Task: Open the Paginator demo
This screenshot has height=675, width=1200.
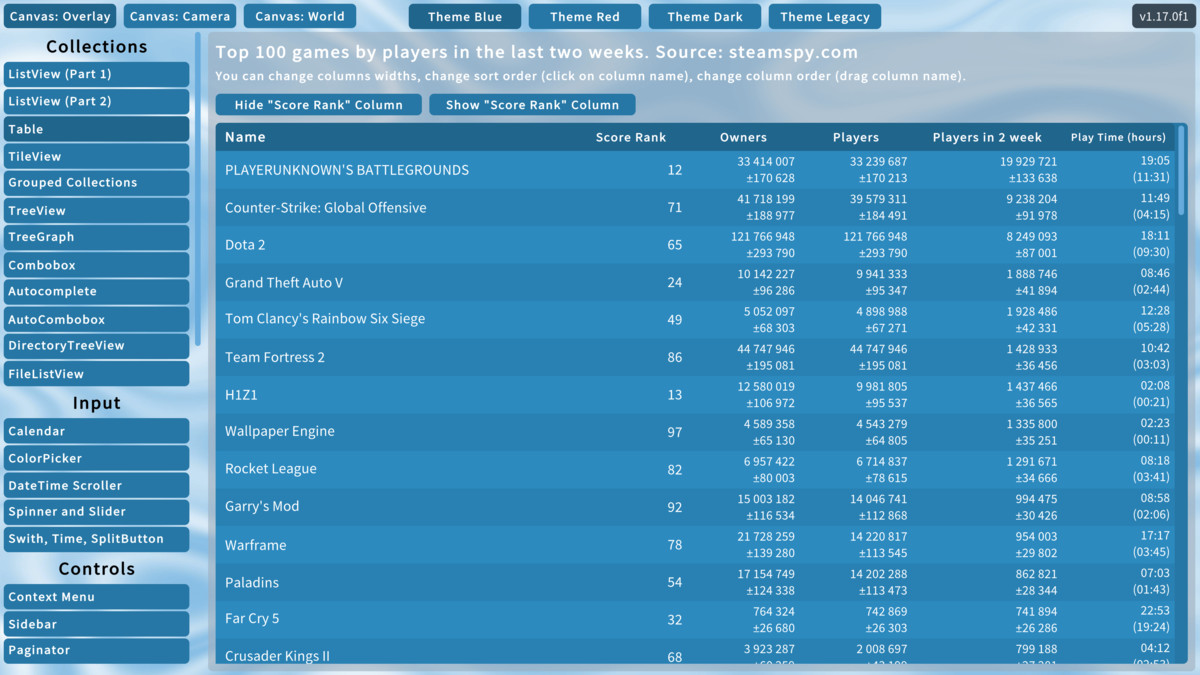Action: coord(96,650)
